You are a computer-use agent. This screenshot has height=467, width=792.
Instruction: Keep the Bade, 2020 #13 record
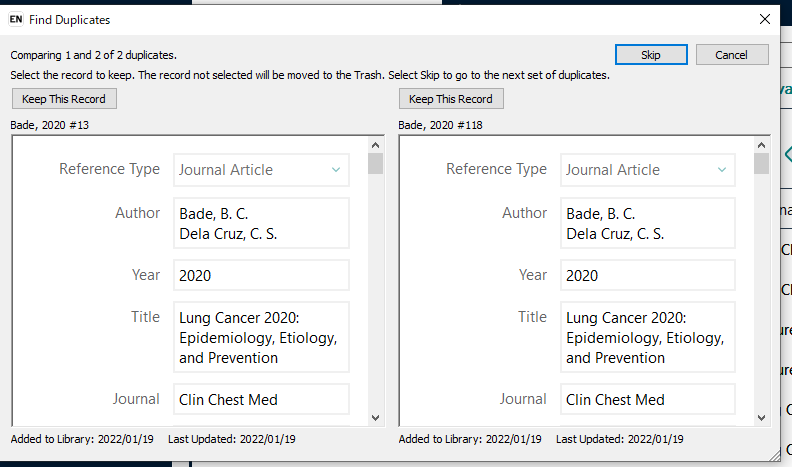tap(63, 99)
